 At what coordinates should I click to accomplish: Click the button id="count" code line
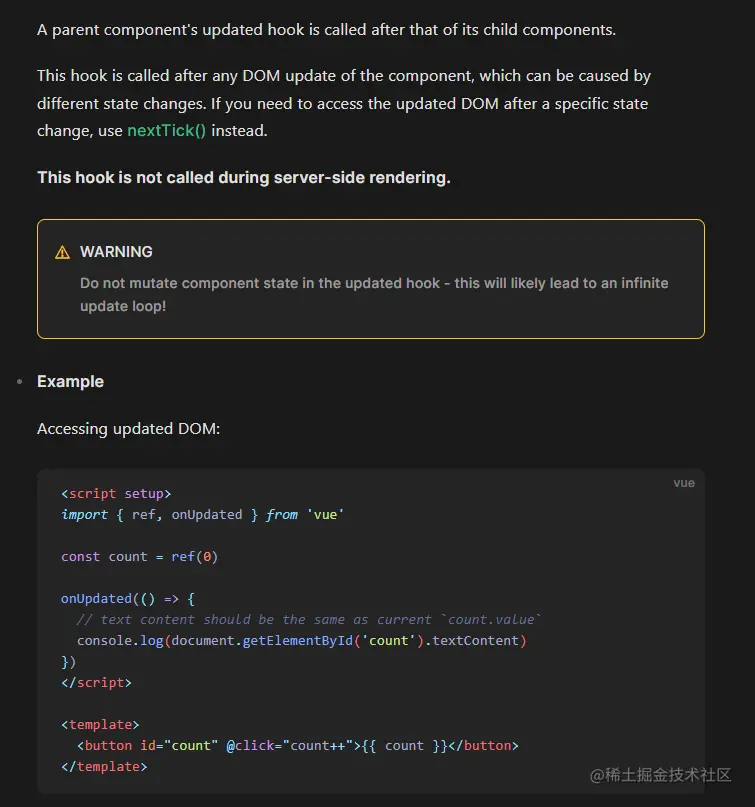tap(297, 746)
